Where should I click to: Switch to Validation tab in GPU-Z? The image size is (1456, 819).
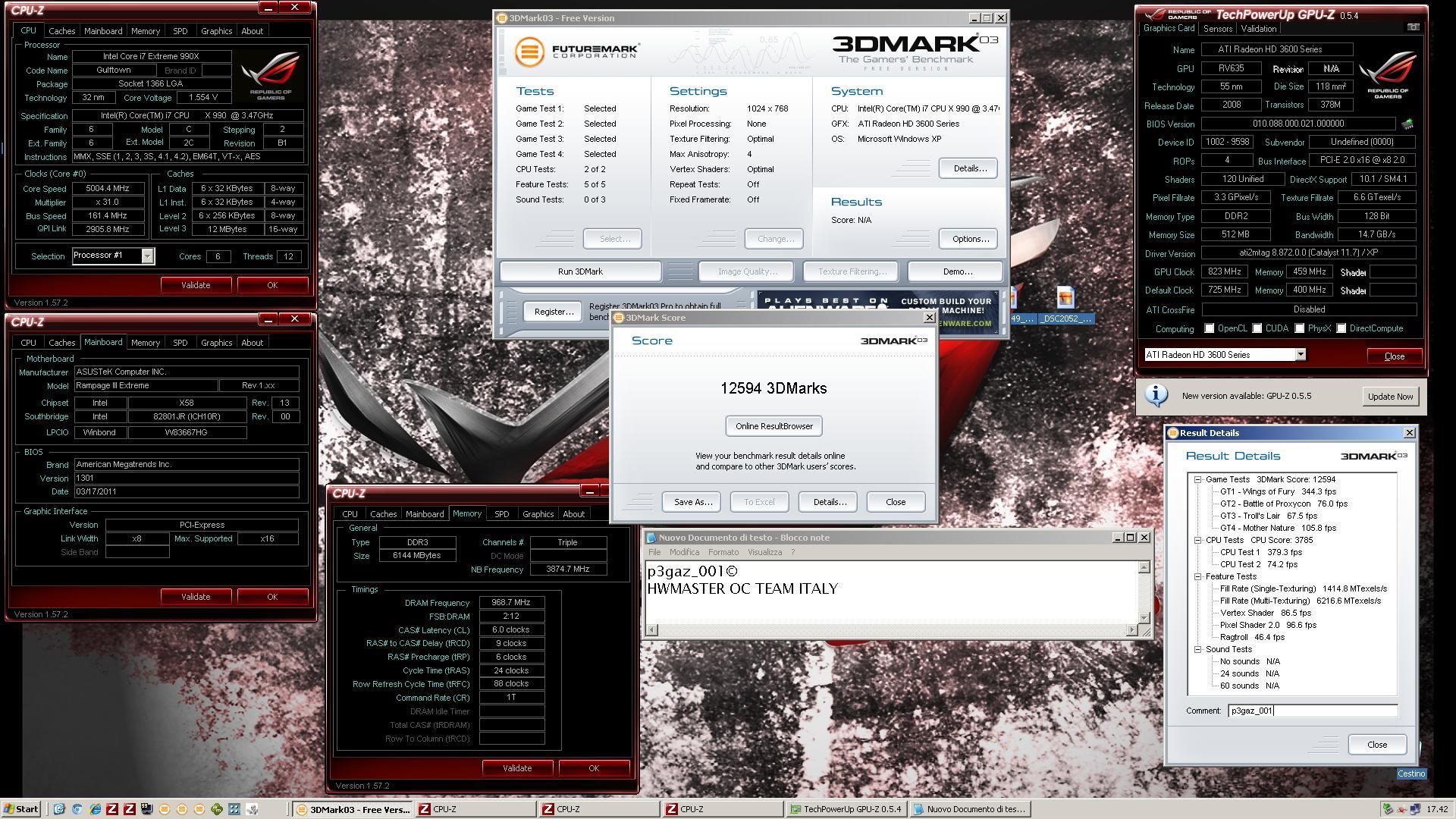click(x=1258, y=29)
